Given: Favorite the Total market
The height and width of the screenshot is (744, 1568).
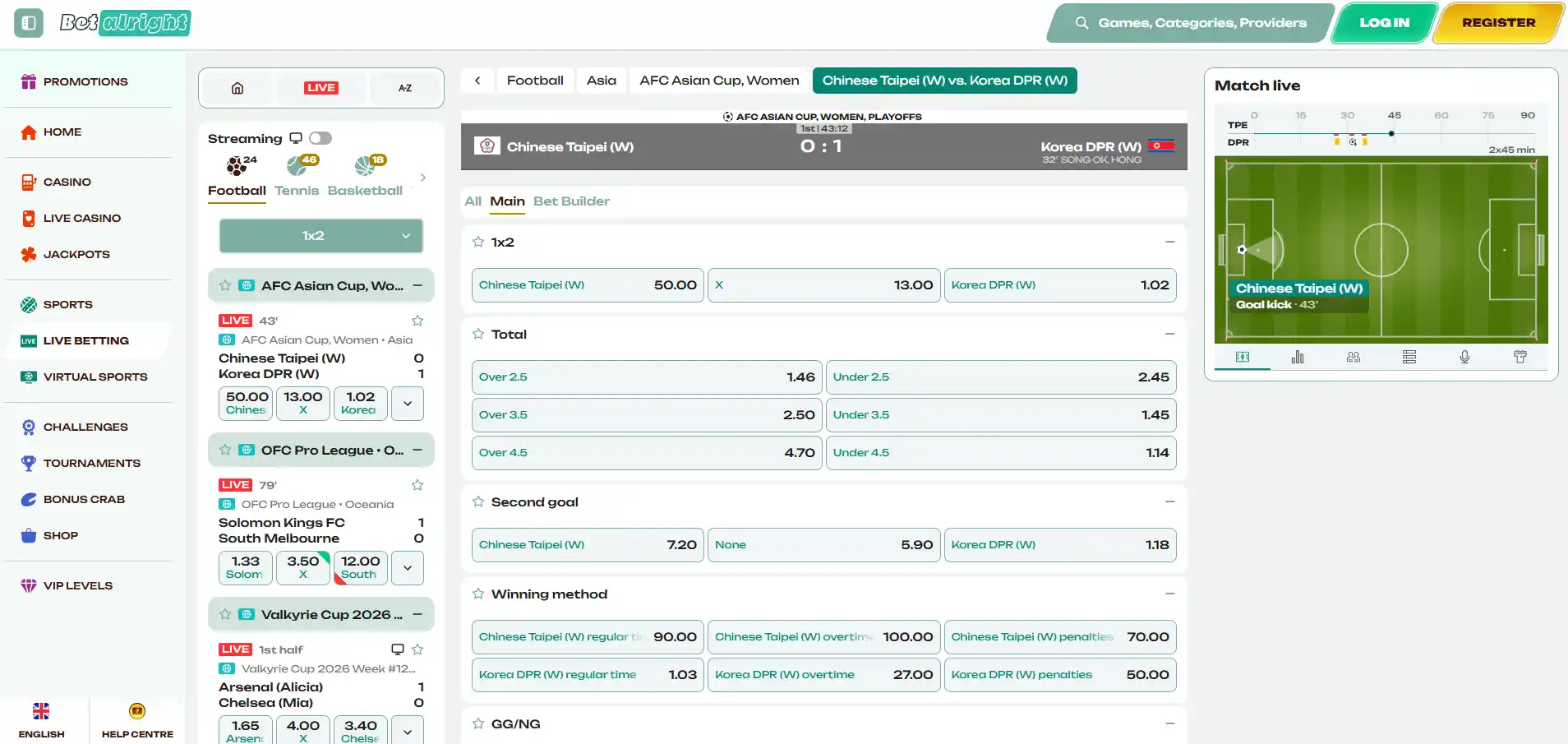Looking at the screenshot, I should [478, 334].
